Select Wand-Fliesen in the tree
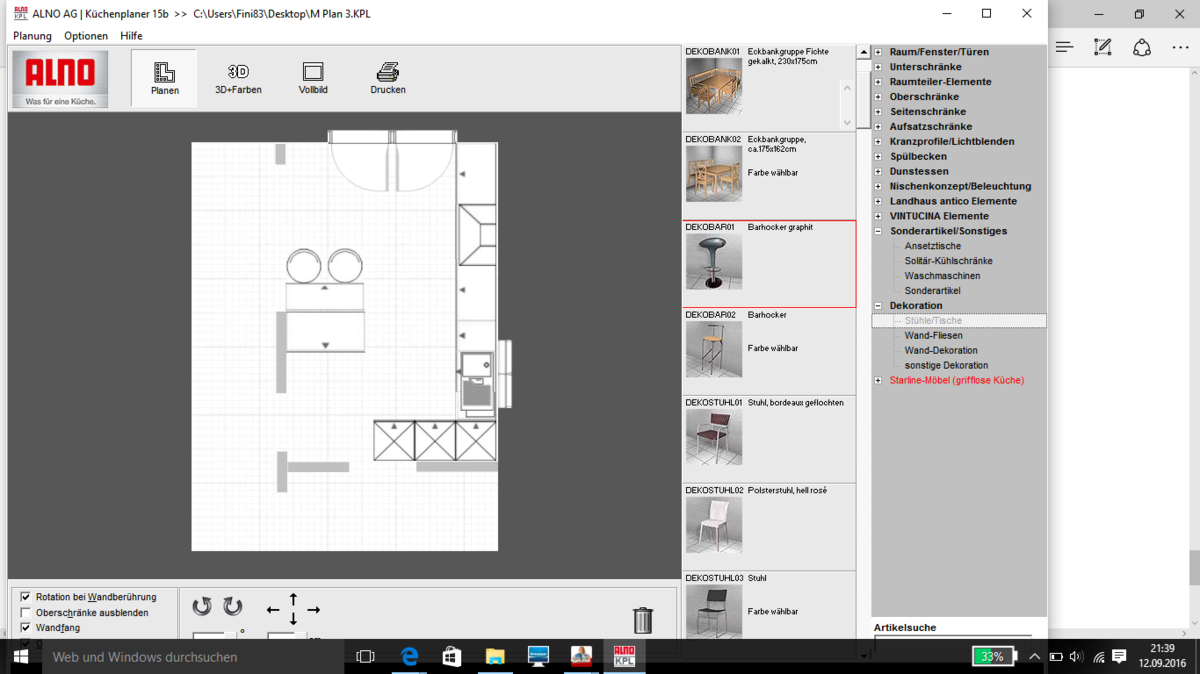The width and height of the screenshot is (1200, 674). click(x=933, y=336)
